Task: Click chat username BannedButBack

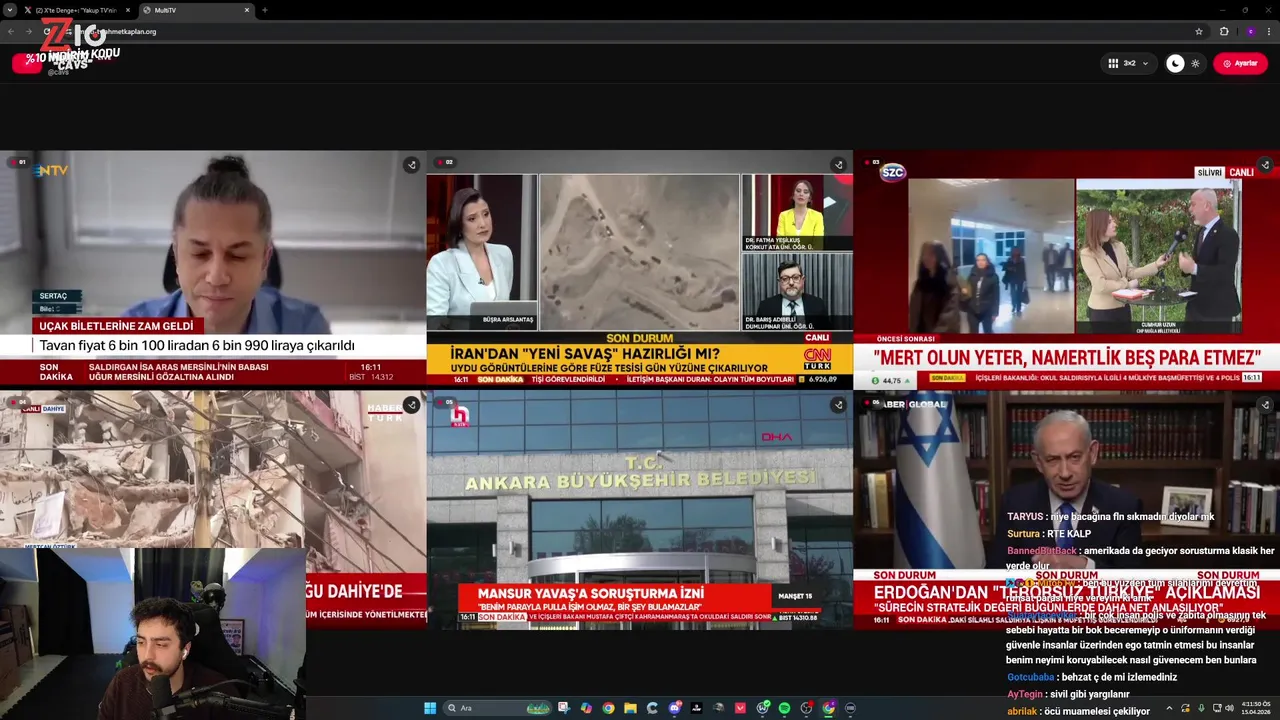Action: pyautogui.click(x=1042, y=551)
